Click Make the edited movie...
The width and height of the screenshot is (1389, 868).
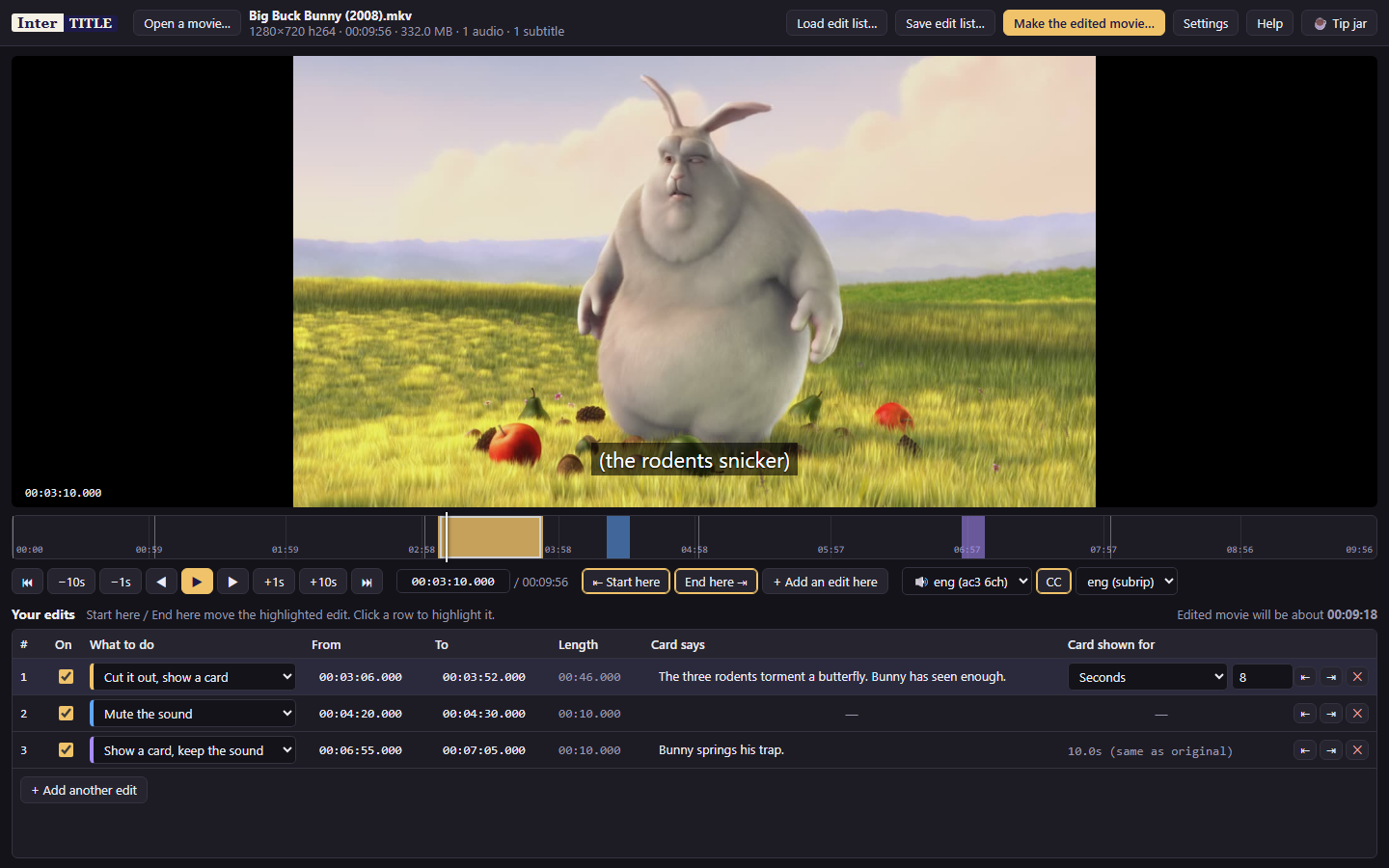[1084, 23]
